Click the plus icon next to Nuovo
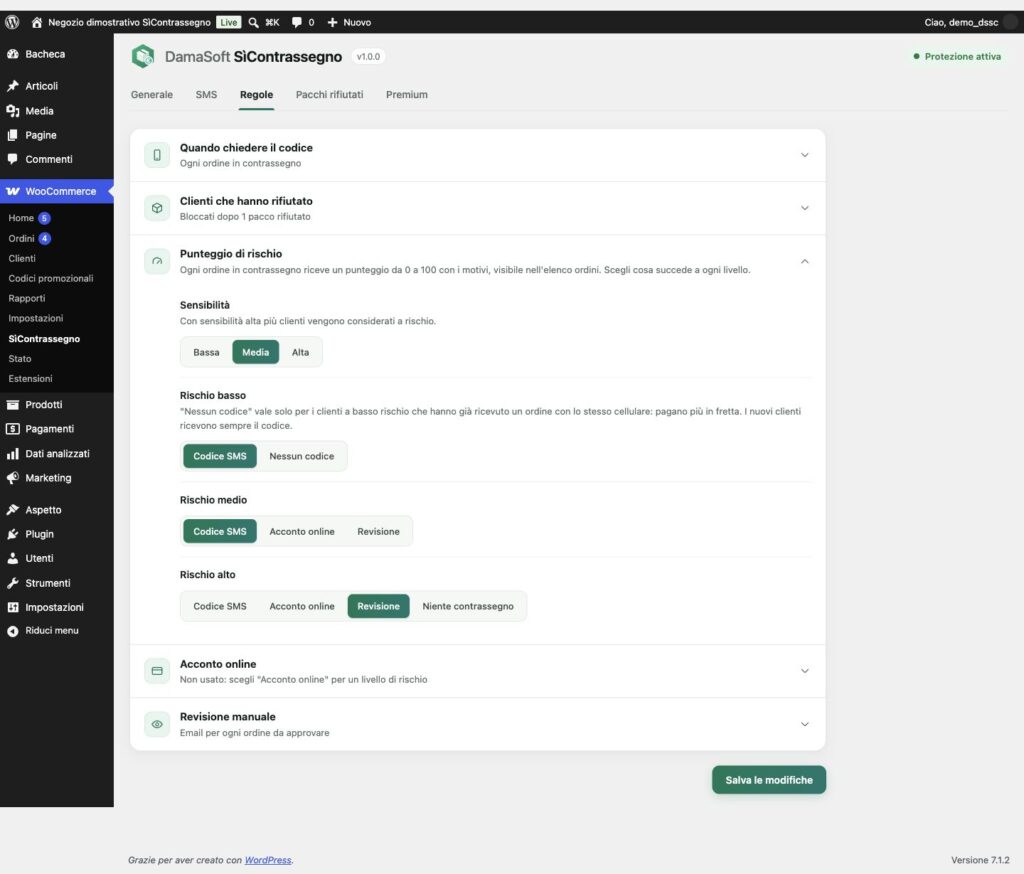The width and height of the screenshot is (1024, 874). 332,22
